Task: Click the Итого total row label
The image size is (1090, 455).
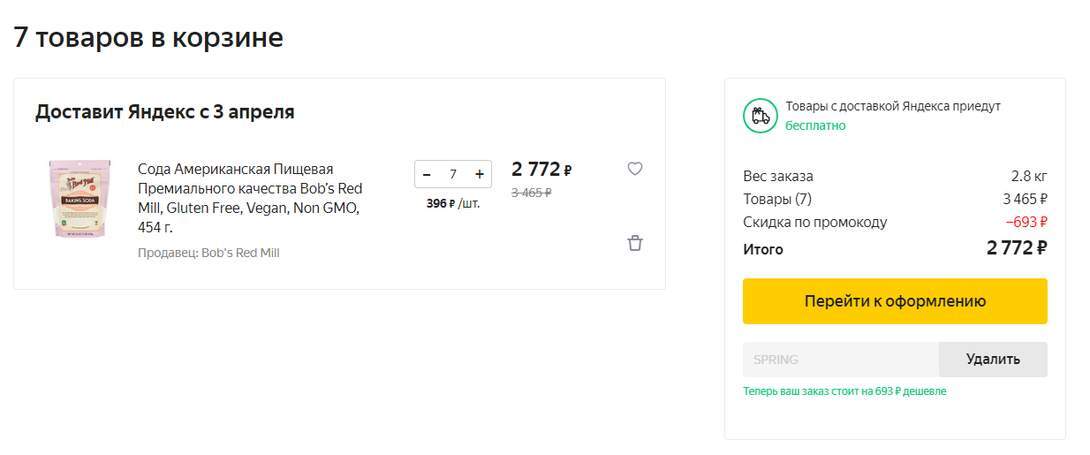Action: point(763,249)
